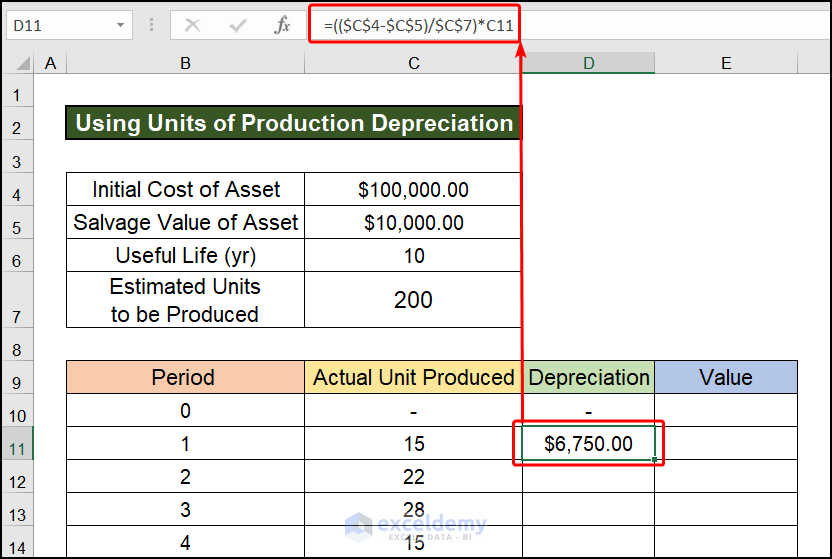
Task: Select column E header
Action: [726, 63]
